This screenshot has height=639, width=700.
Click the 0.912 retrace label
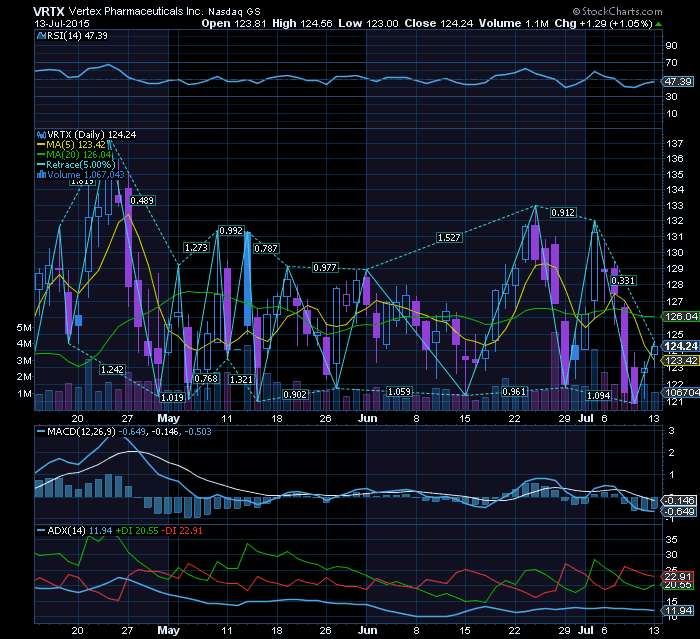point(563,213)
